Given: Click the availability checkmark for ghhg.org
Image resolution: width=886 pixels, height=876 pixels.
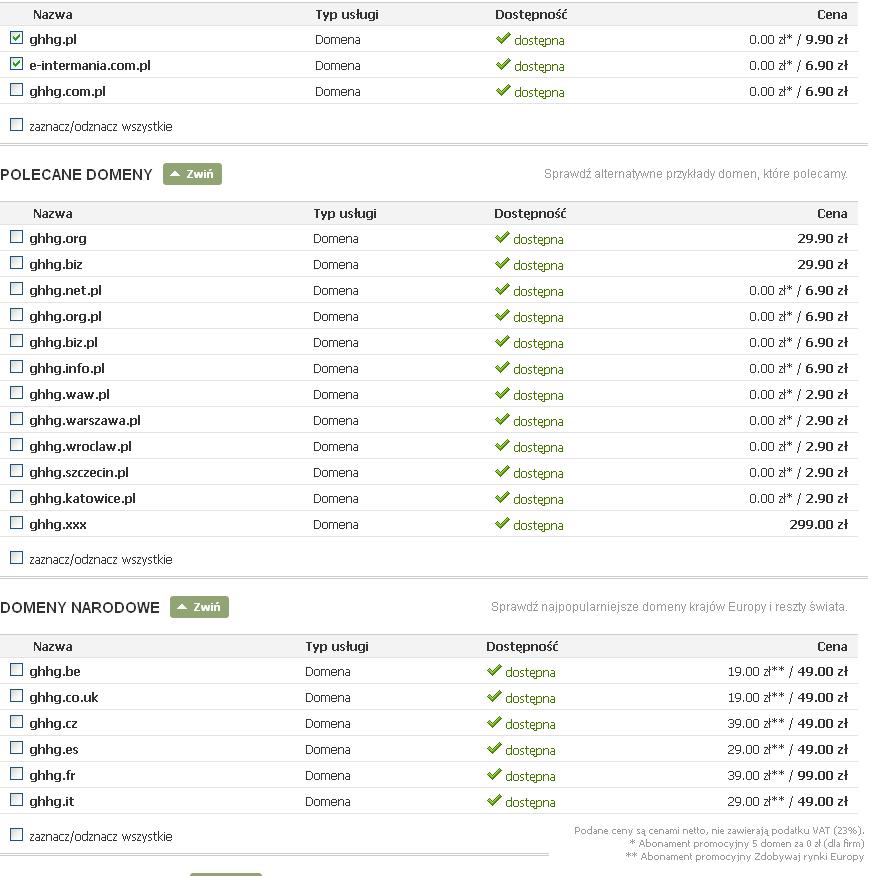Looking at the screenshot, I should [502, 237].
